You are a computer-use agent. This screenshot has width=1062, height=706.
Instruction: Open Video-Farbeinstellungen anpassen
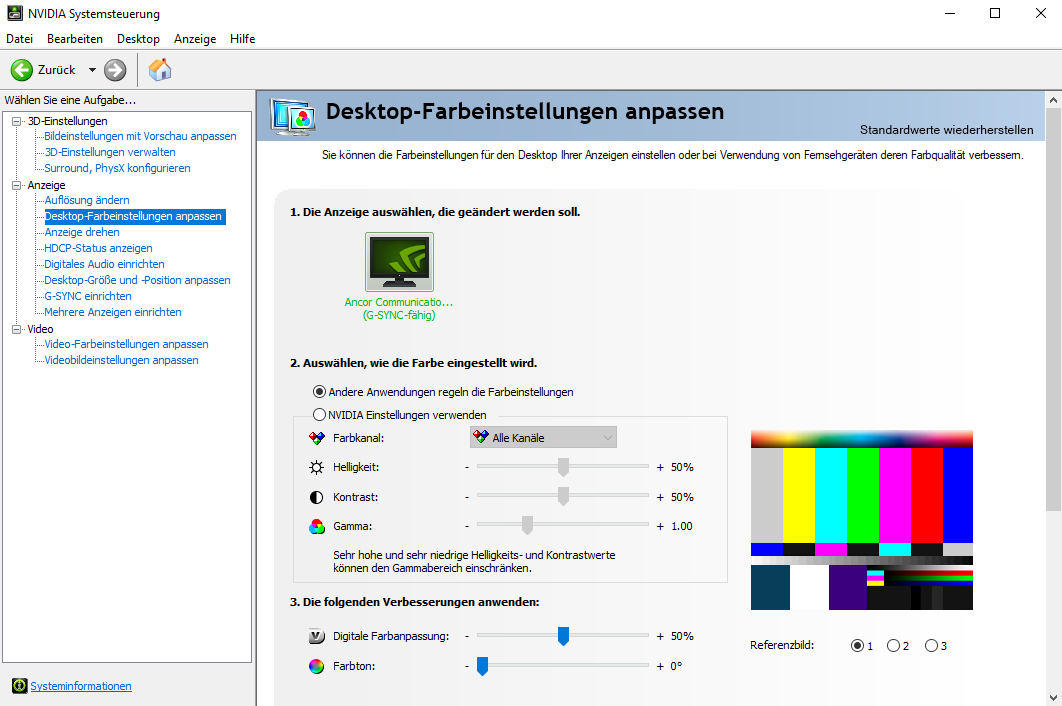point(127,344)
